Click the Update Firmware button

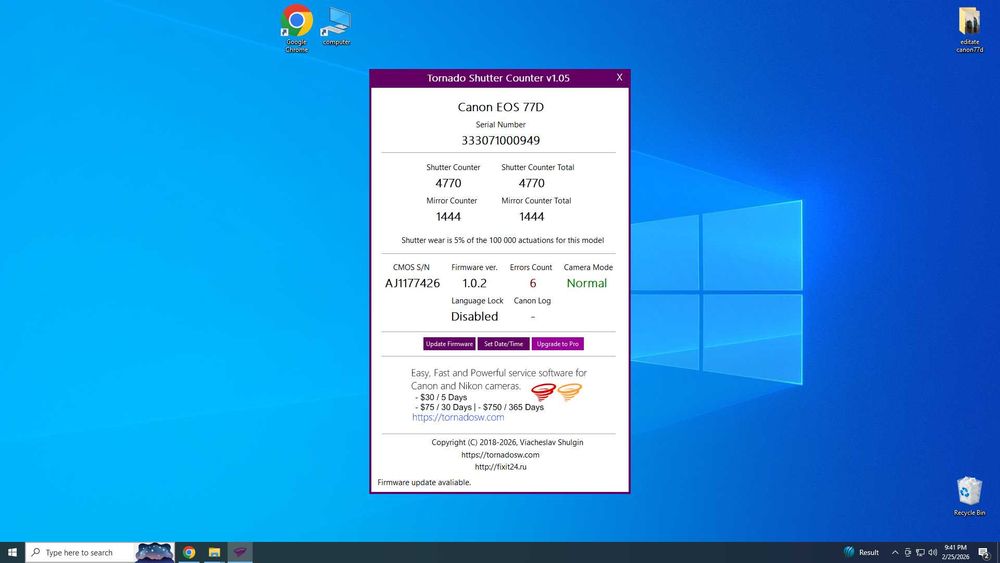coord(449,344)
